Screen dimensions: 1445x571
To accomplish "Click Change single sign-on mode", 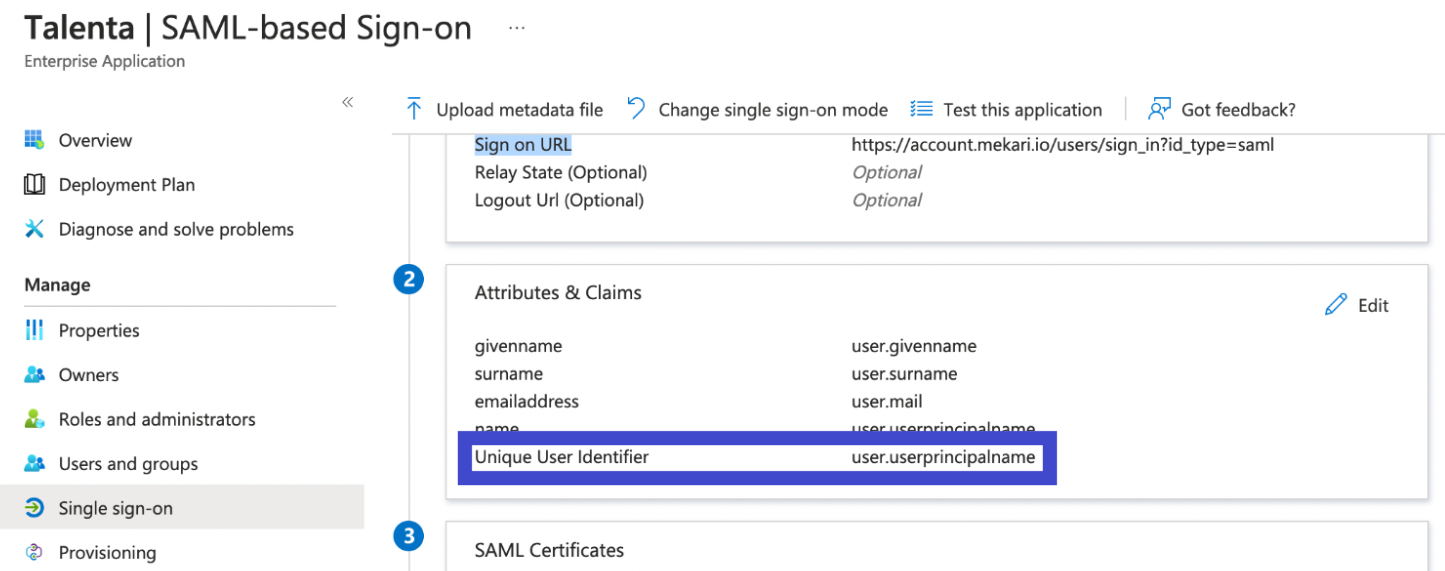I will click(x=773, y=110).
